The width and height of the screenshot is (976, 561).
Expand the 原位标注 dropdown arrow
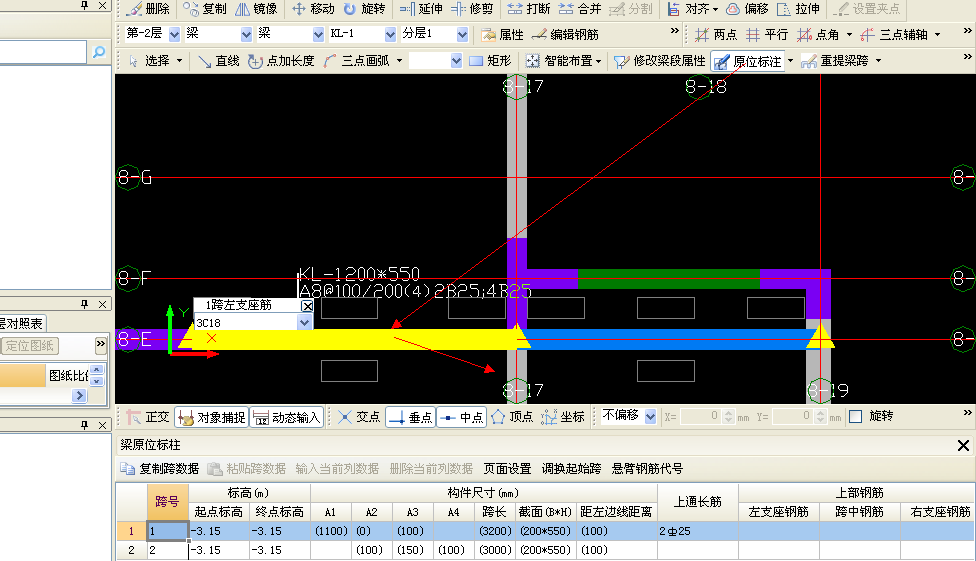coord(791,61)
